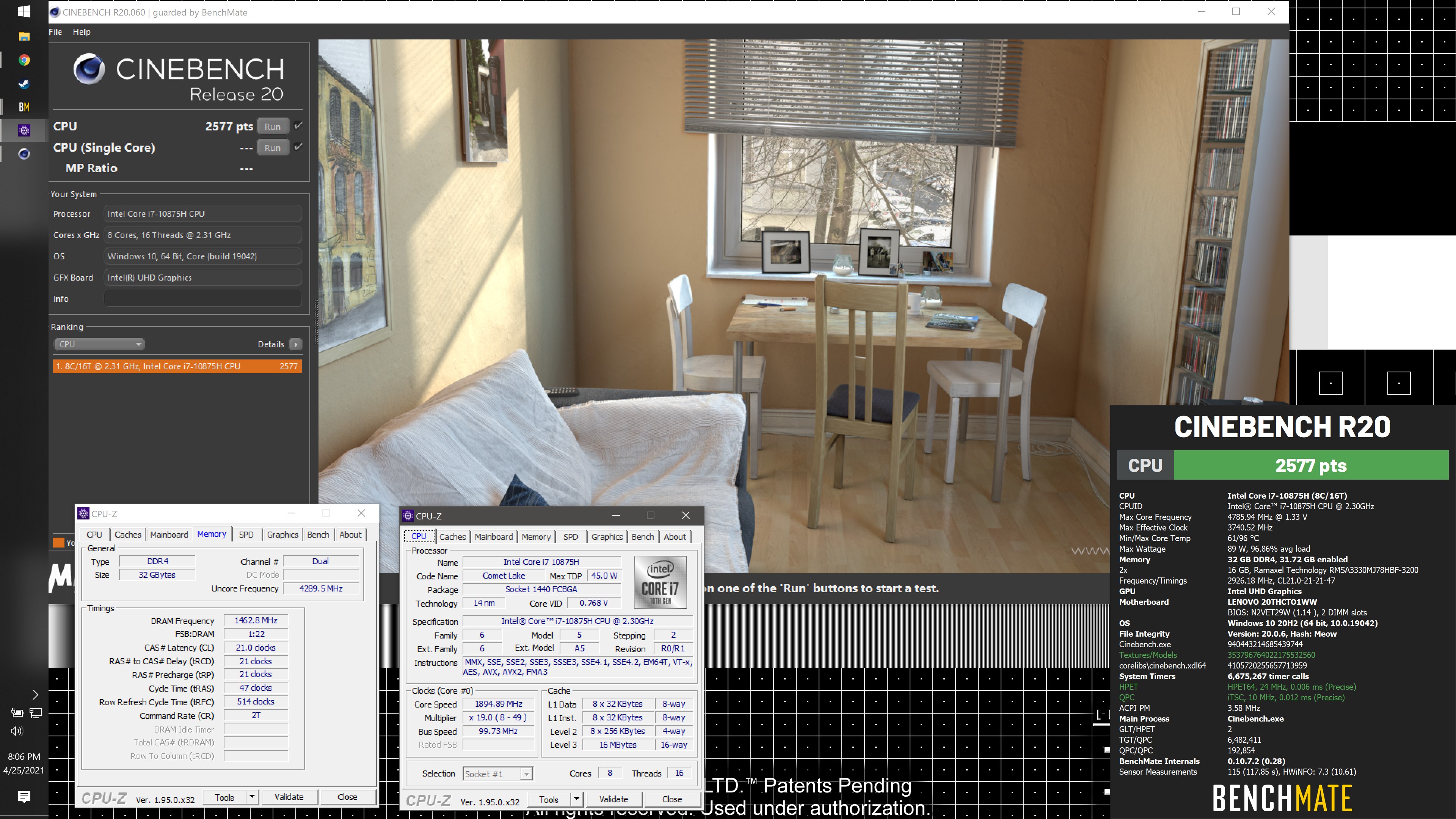The height and width of the screenshot is (819, 1456).
Task: Click the Textures/Models integrity line
Action: click(x=1217, y=654)
